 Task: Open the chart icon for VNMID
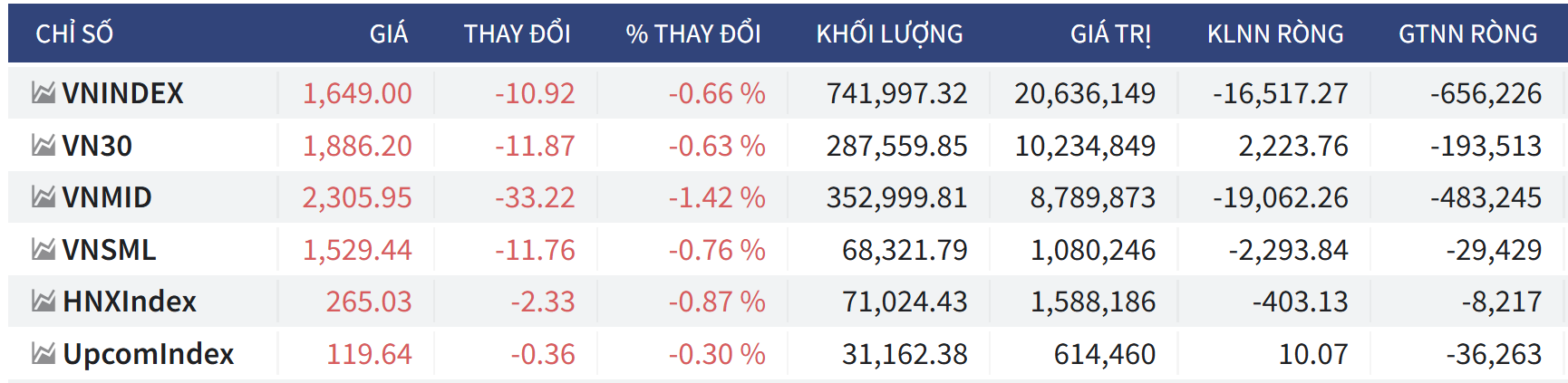click(44, 196)
